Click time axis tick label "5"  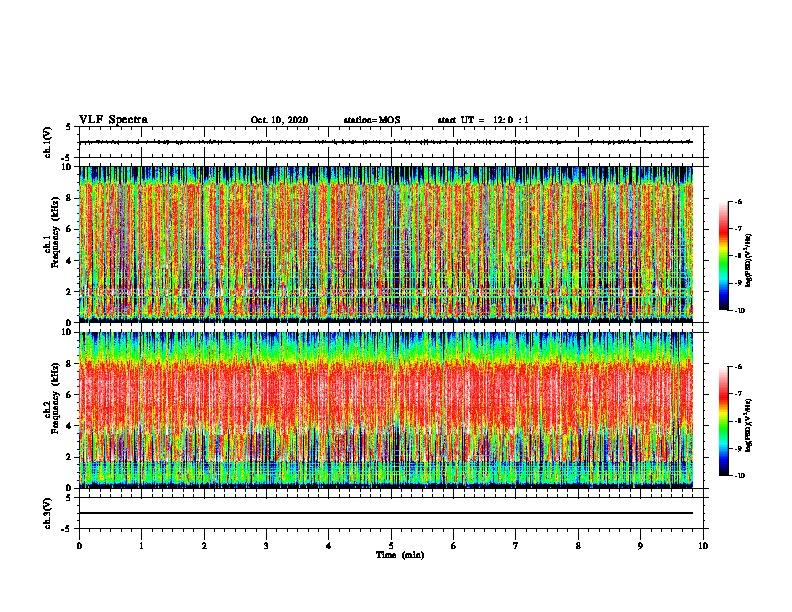391,545
